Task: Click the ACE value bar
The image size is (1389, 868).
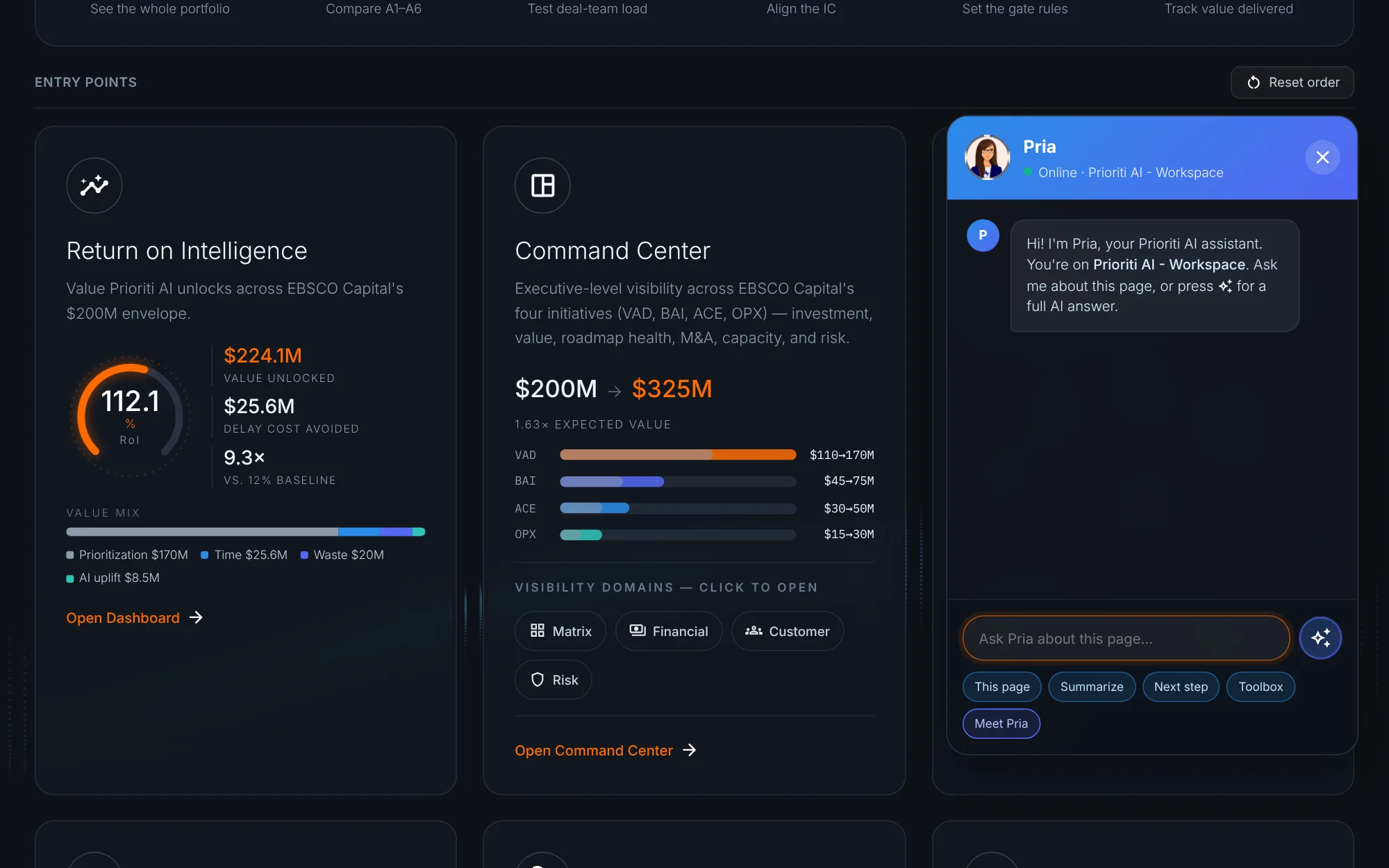Action: tap(678, 508)
